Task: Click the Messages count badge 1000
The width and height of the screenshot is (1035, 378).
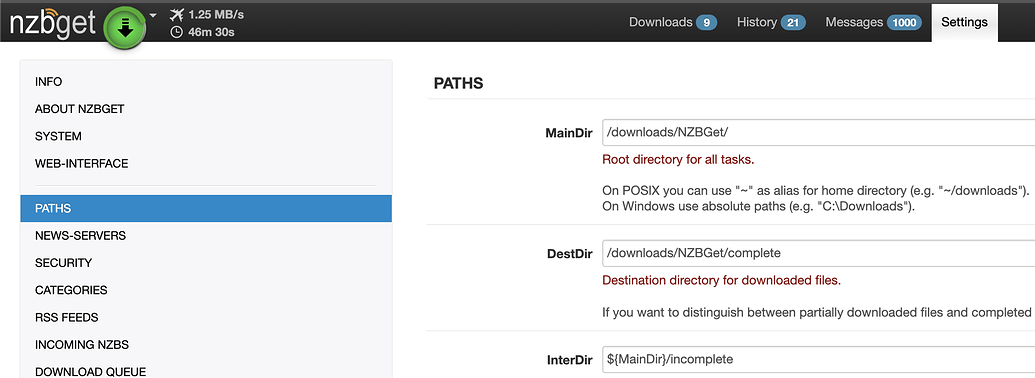Action: 904,22
